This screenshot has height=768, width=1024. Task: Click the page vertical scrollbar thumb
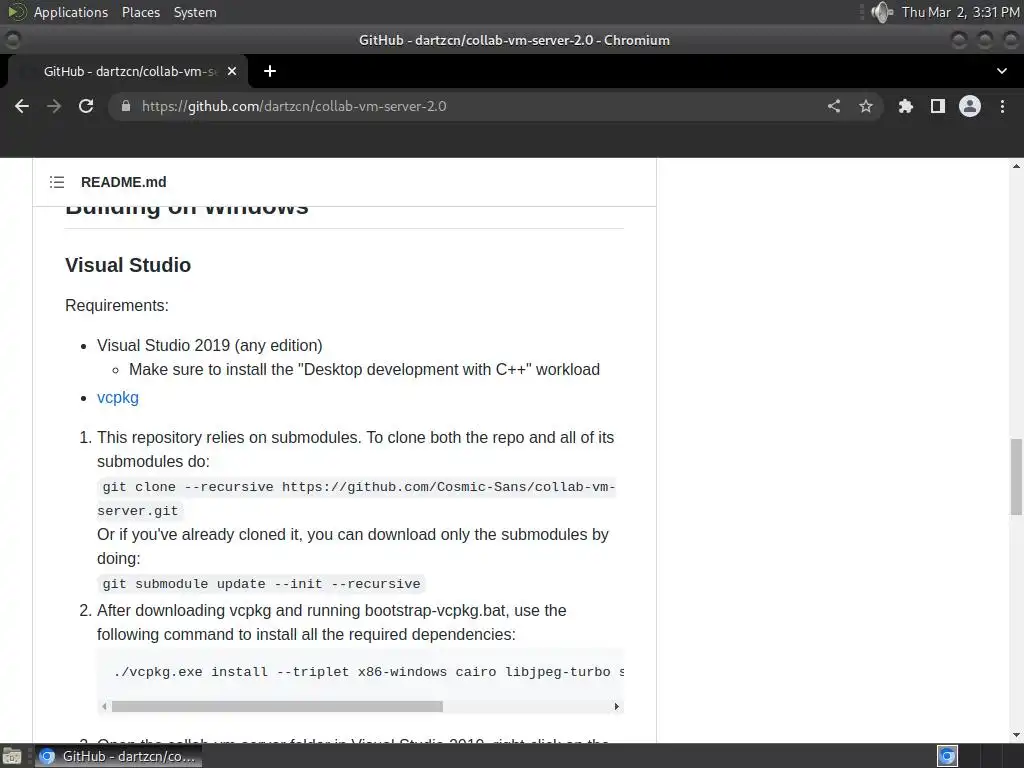coord(1016,477)
